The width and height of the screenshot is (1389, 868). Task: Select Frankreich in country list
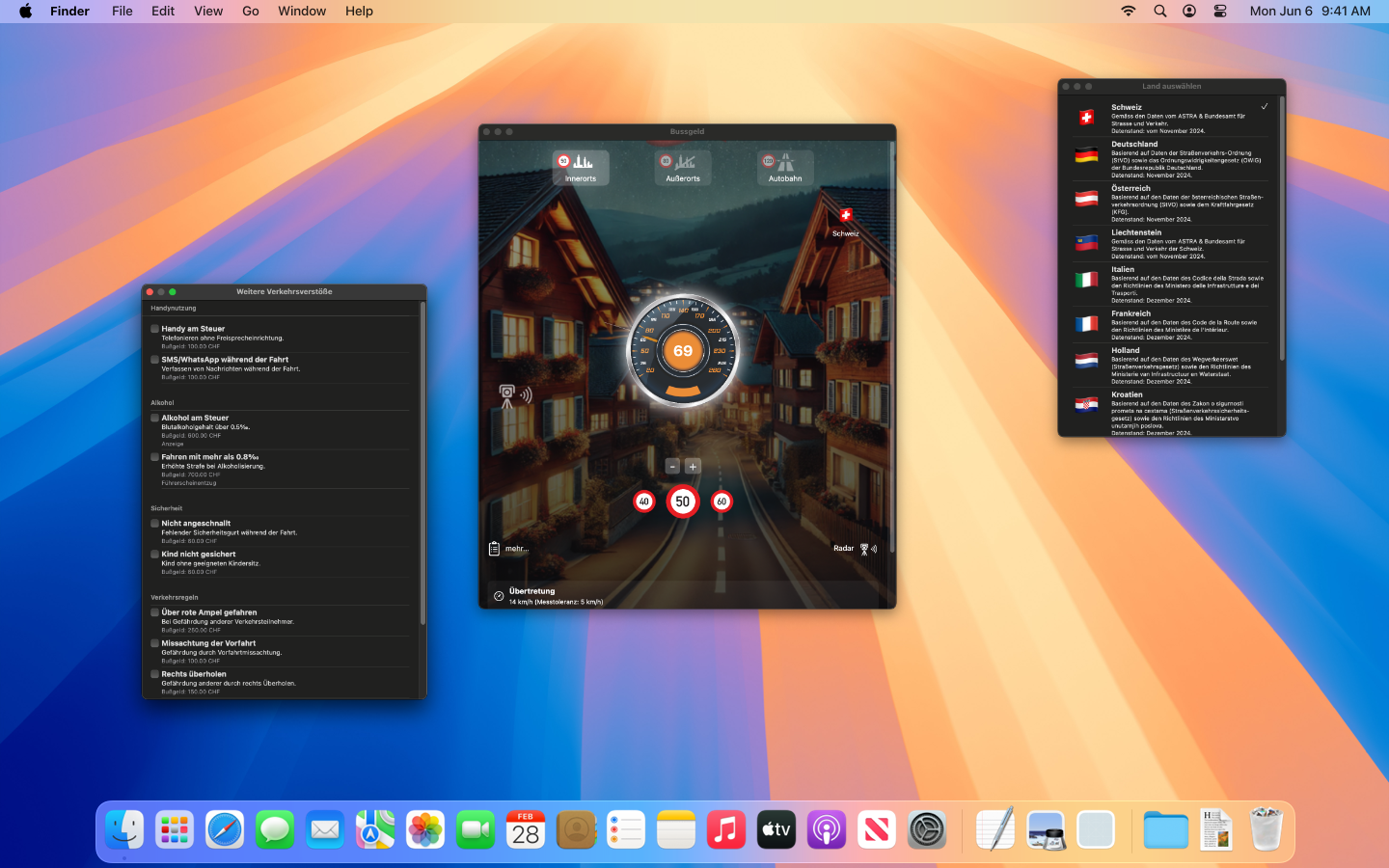pos(1171,325)
